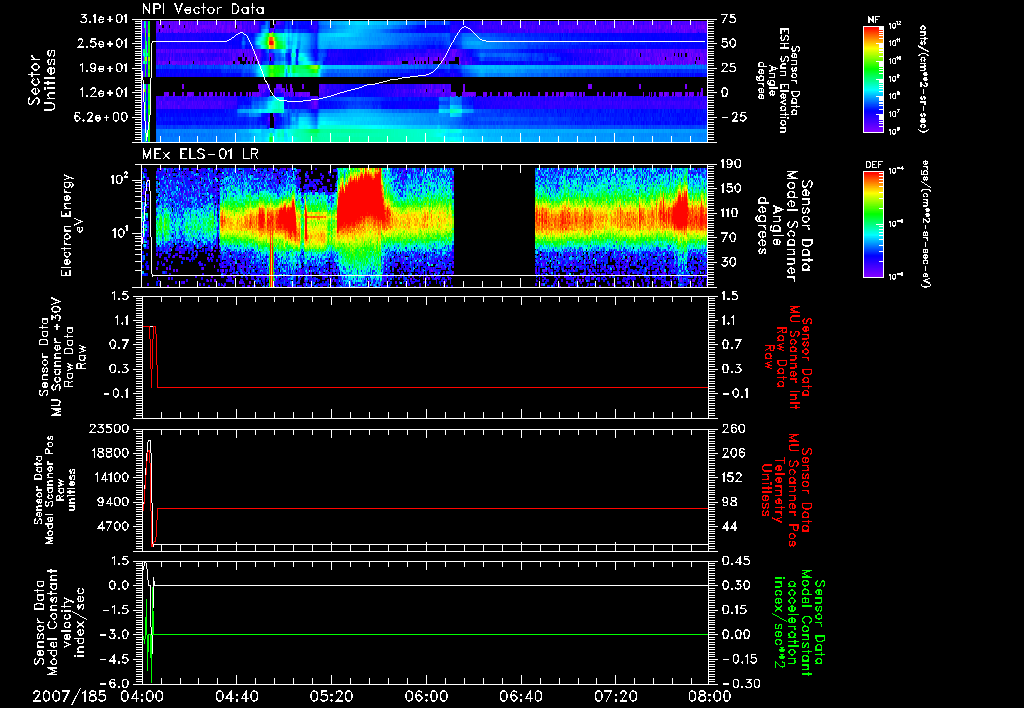Click the "18800" scanner position tick
The height and width of the screenshot is (708, 1024).
point(109,453)
